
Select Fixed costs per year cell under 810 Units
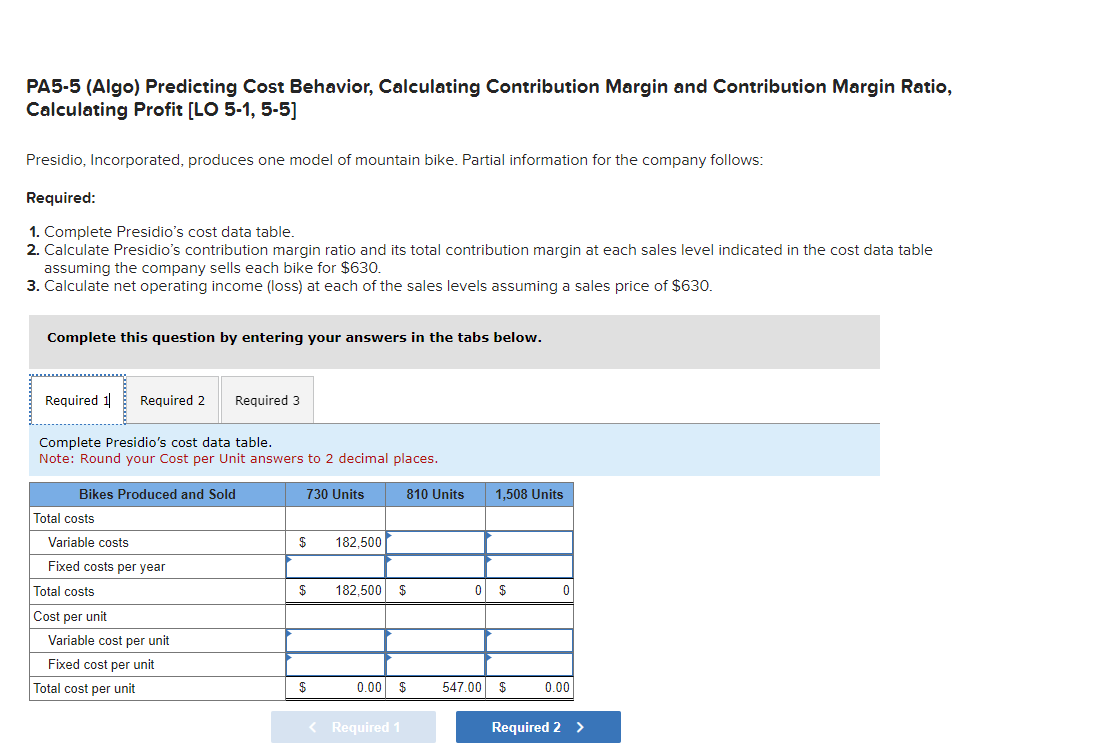[x=435, y=566]
